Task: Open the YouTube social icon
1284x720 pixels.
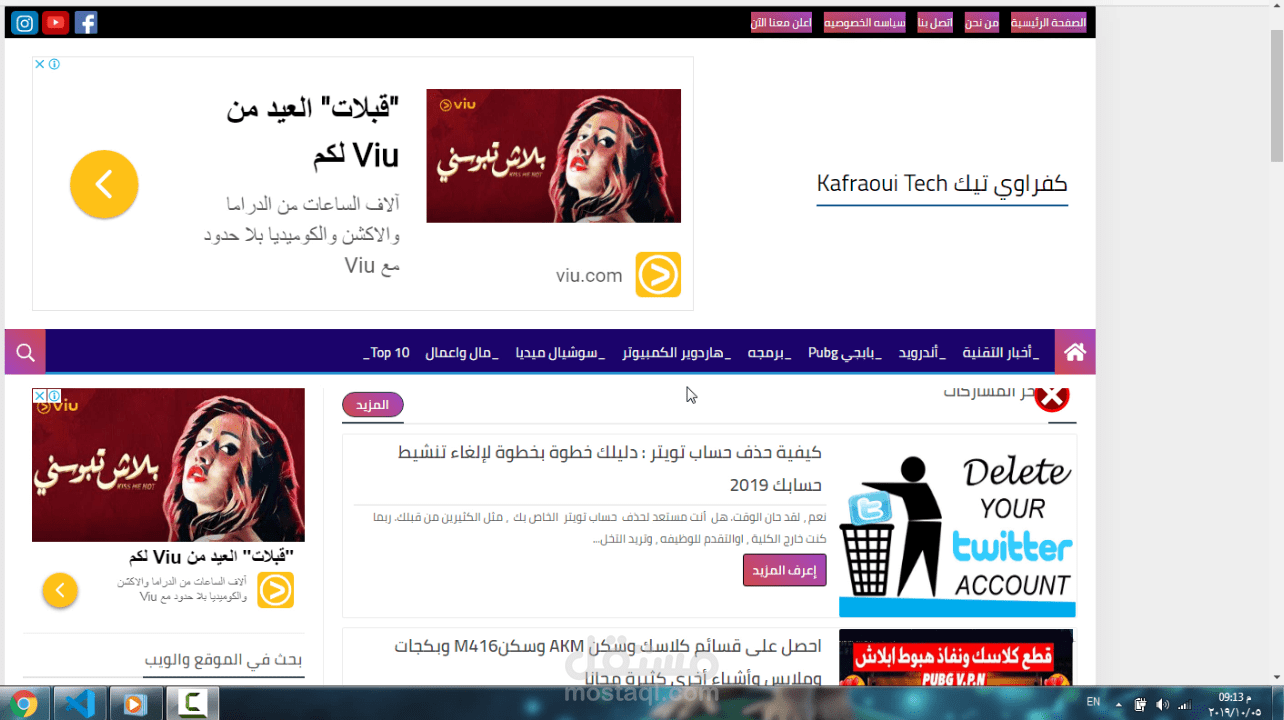Action: click(56, 22)
